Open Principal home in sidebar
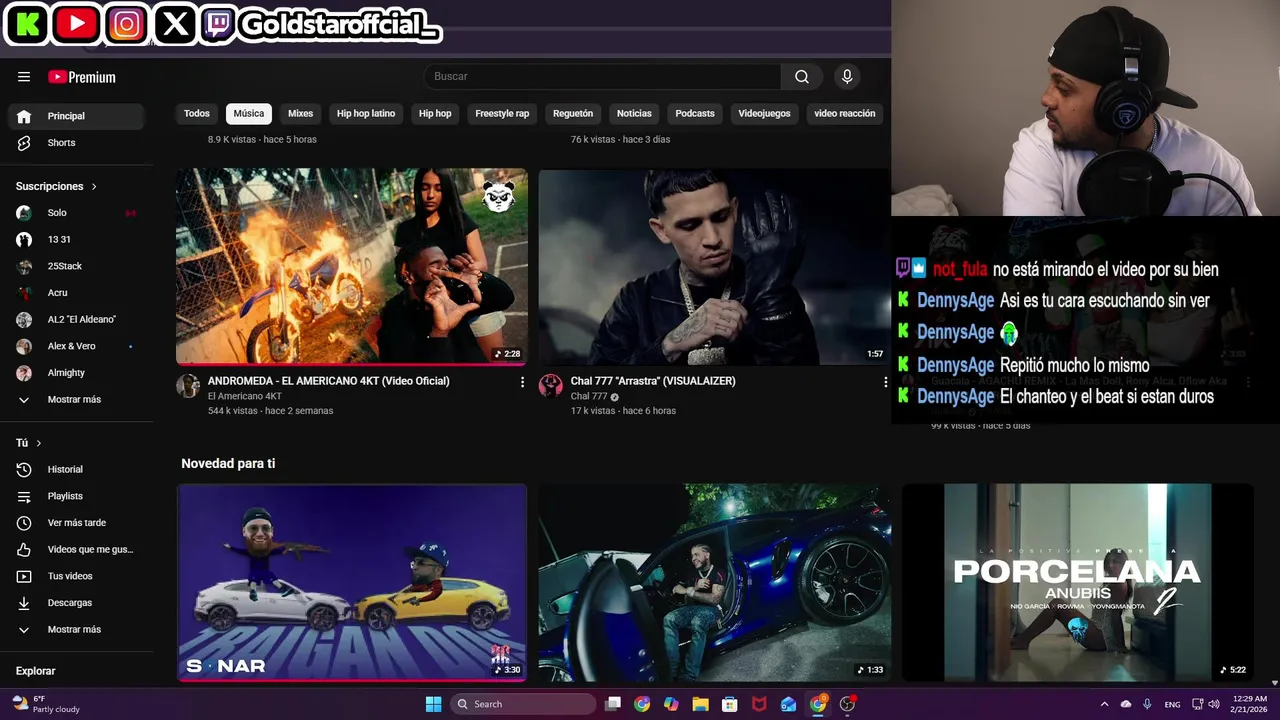The width and height of the screenshot is (1280, 720). (x=76, y=116)
